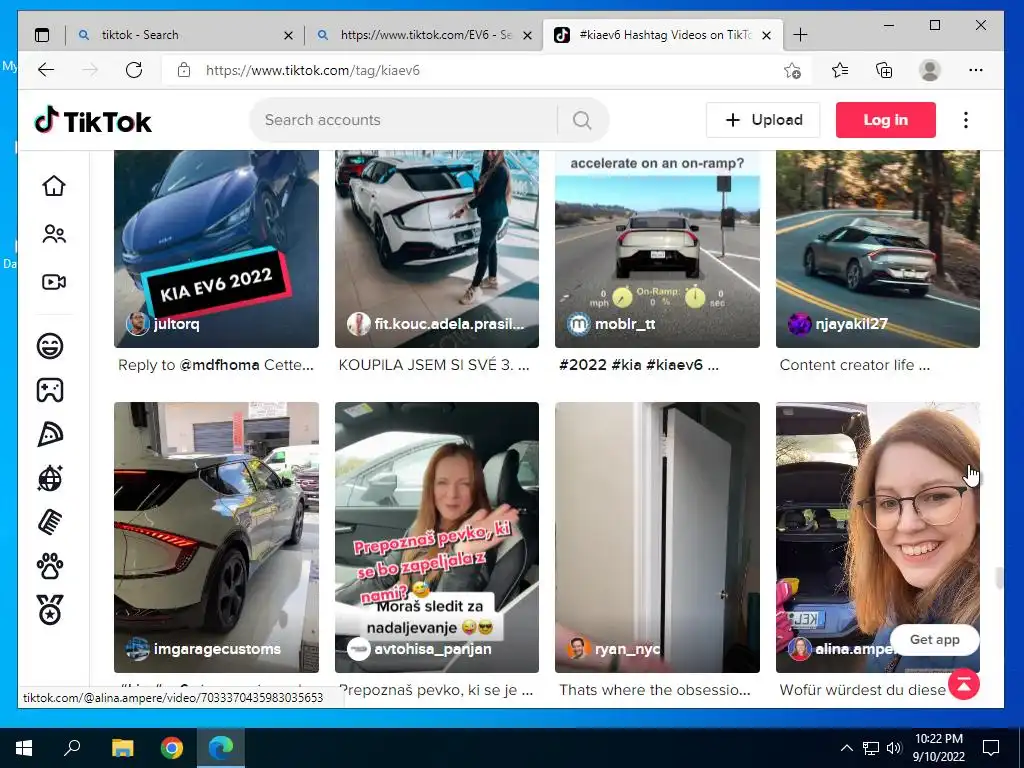This screenshot has width=1024, height=768.
Task: Open the LIVE video camera icon in sidebar
Action: pyautogui.click(x=54, y=282)
